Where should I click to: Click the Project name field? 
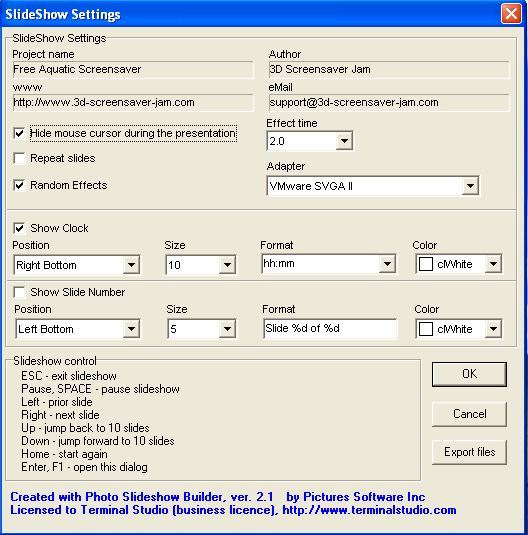click(133, 70)
